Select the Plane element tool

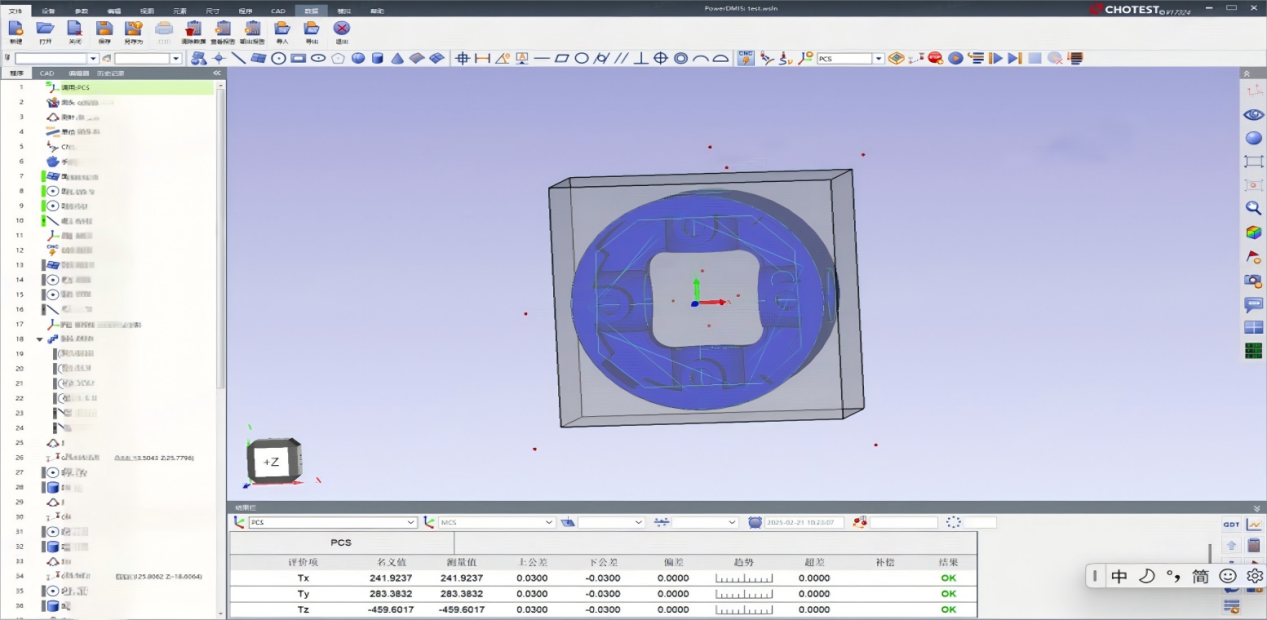click(258, 58)
